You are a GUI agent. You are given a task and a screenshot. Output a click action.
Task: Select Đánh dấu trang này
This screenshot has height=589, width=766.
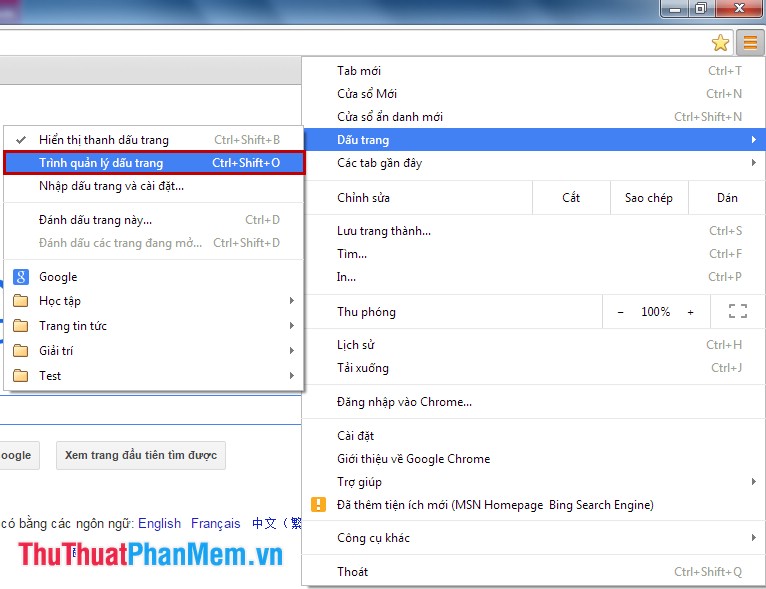pyautogui.click(x=154, y=220)
